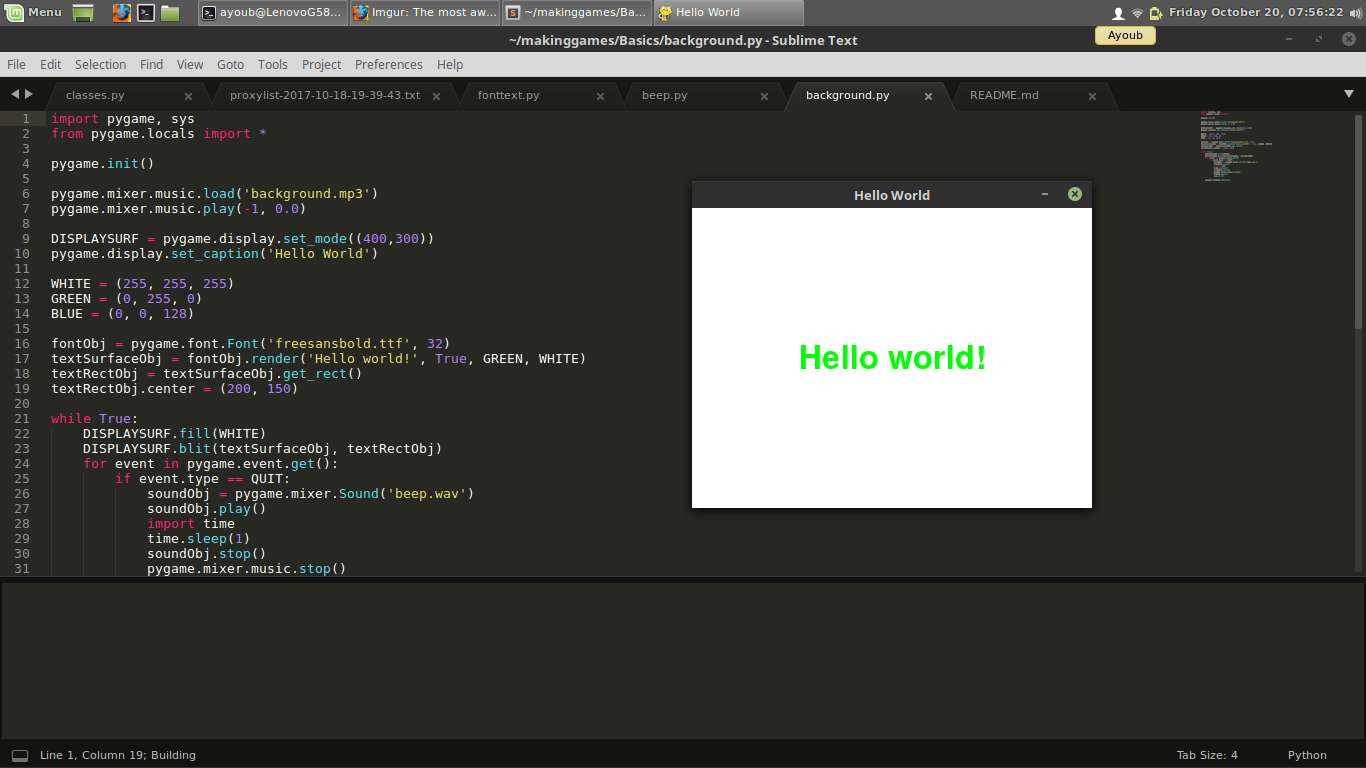The width and height of the screenshot is (1366, 768).
Task: Launch Terminal from the panel launcher
Action: [x=146, y=13]
